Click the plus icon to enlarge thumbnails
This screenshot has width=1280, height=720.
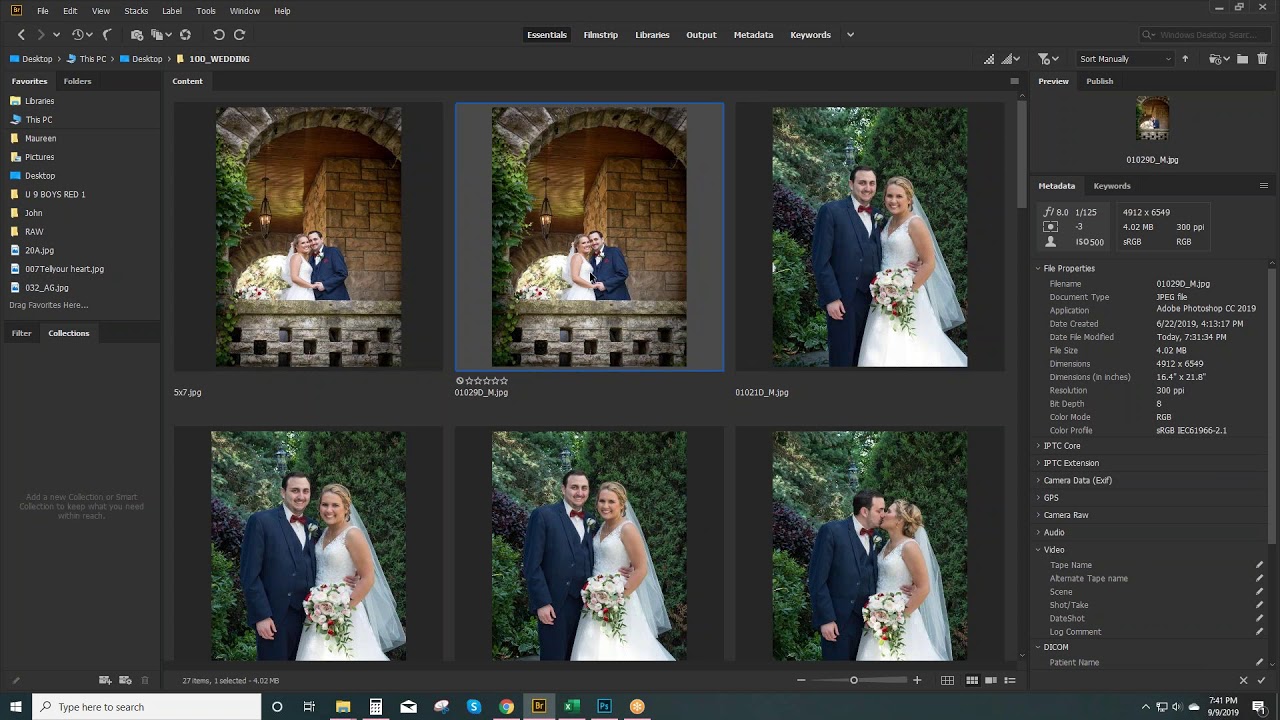(917, 680)
